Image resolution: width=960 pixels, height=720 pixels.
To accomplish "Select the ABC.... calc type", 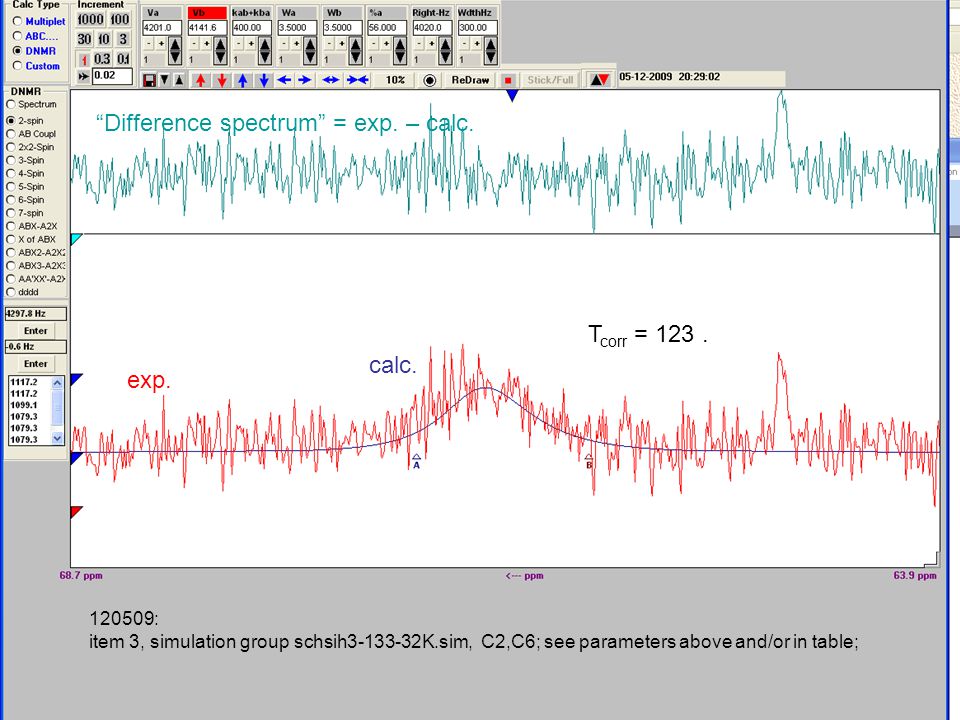I will click(x=36, y=36).
